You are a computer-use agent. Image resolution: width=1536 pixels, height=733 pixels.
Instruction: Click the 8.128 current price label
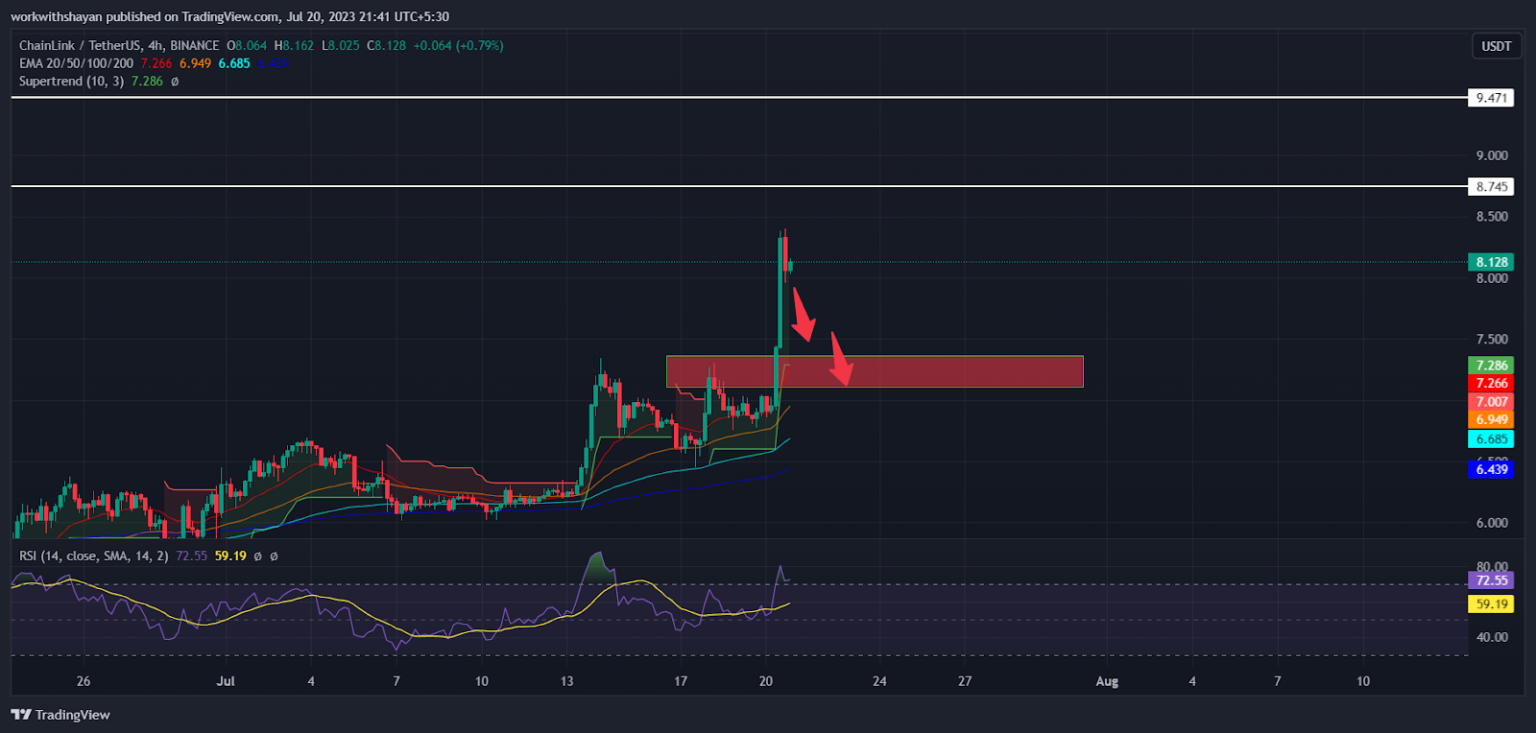coord(1490,262)
